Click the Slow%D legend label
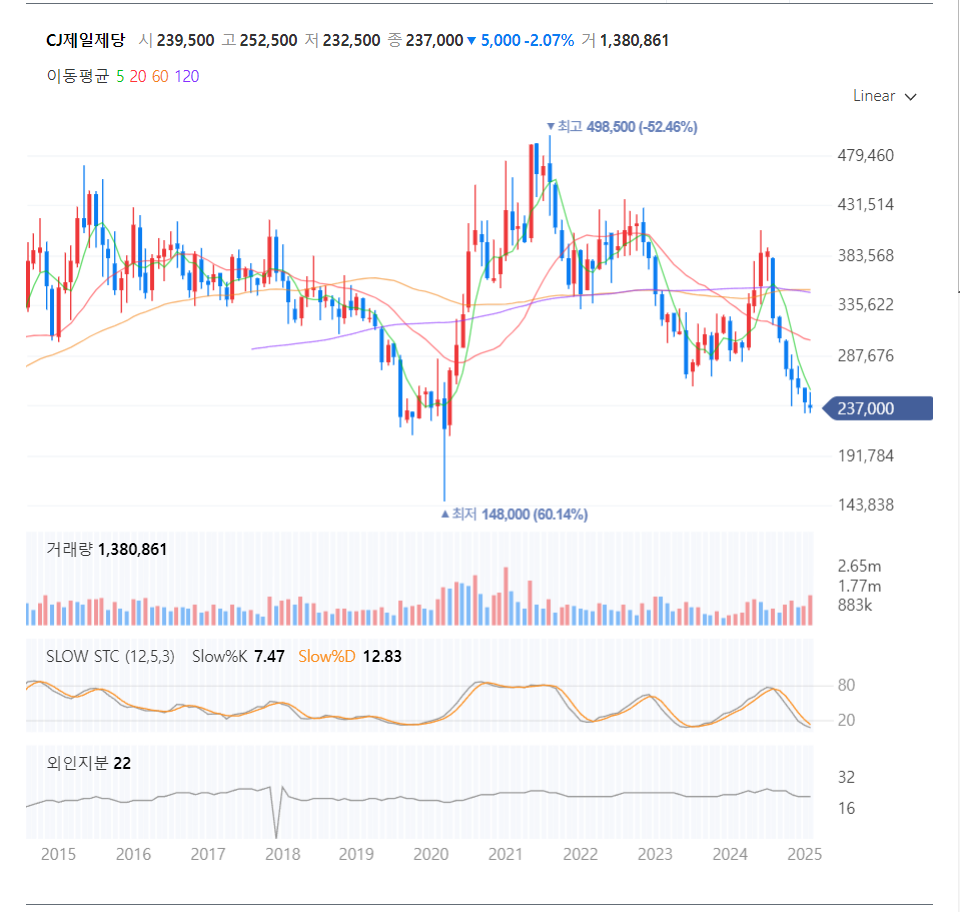Screen dimensions: 960x912 326,656
